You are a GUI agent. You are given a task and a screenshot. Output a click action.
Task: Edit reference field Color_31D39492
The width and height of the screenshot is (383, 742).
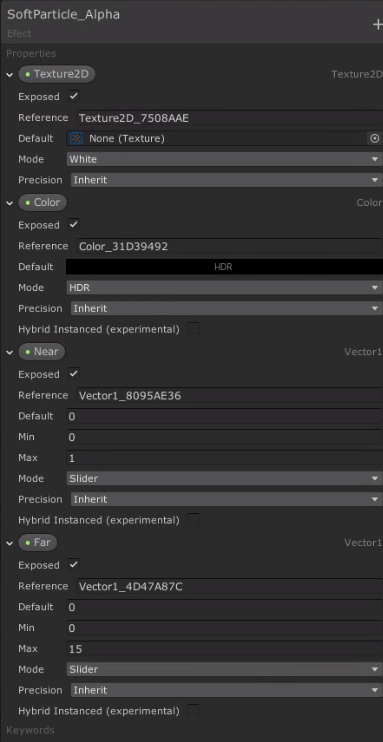pos(229,247)
